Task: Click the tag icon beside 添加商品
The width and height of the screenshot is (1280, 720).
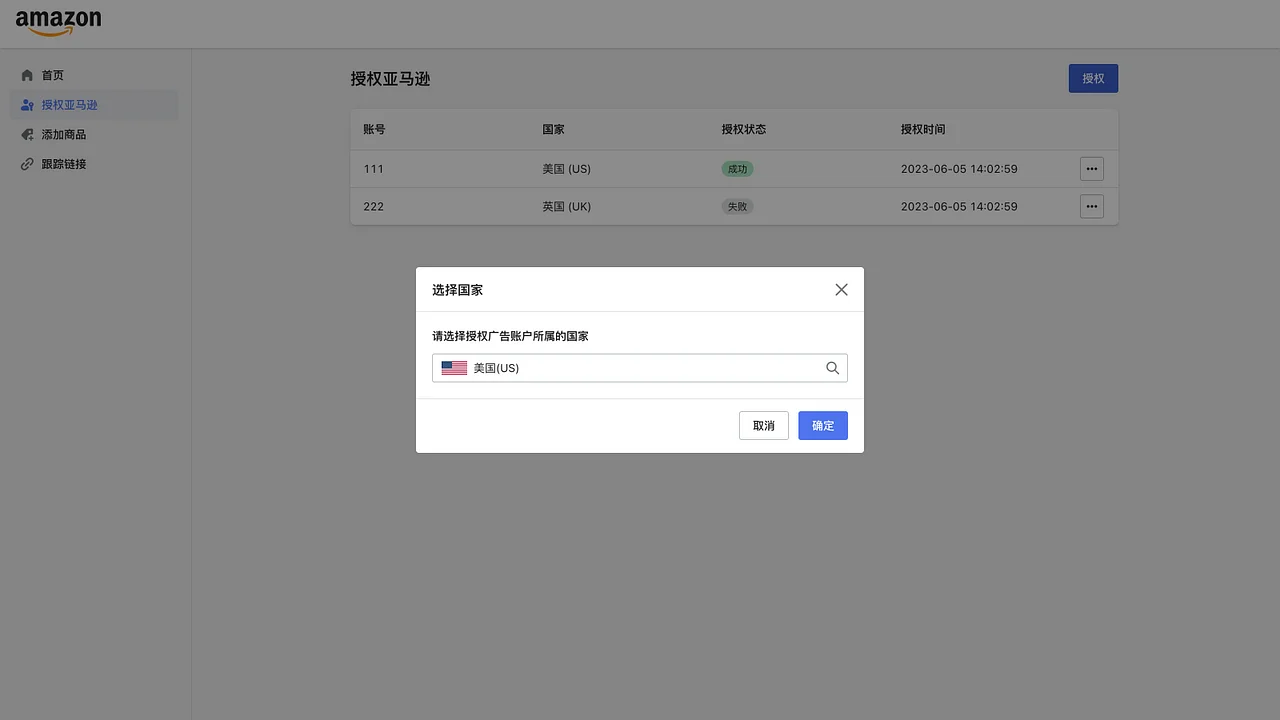Action: pos(27,134)
